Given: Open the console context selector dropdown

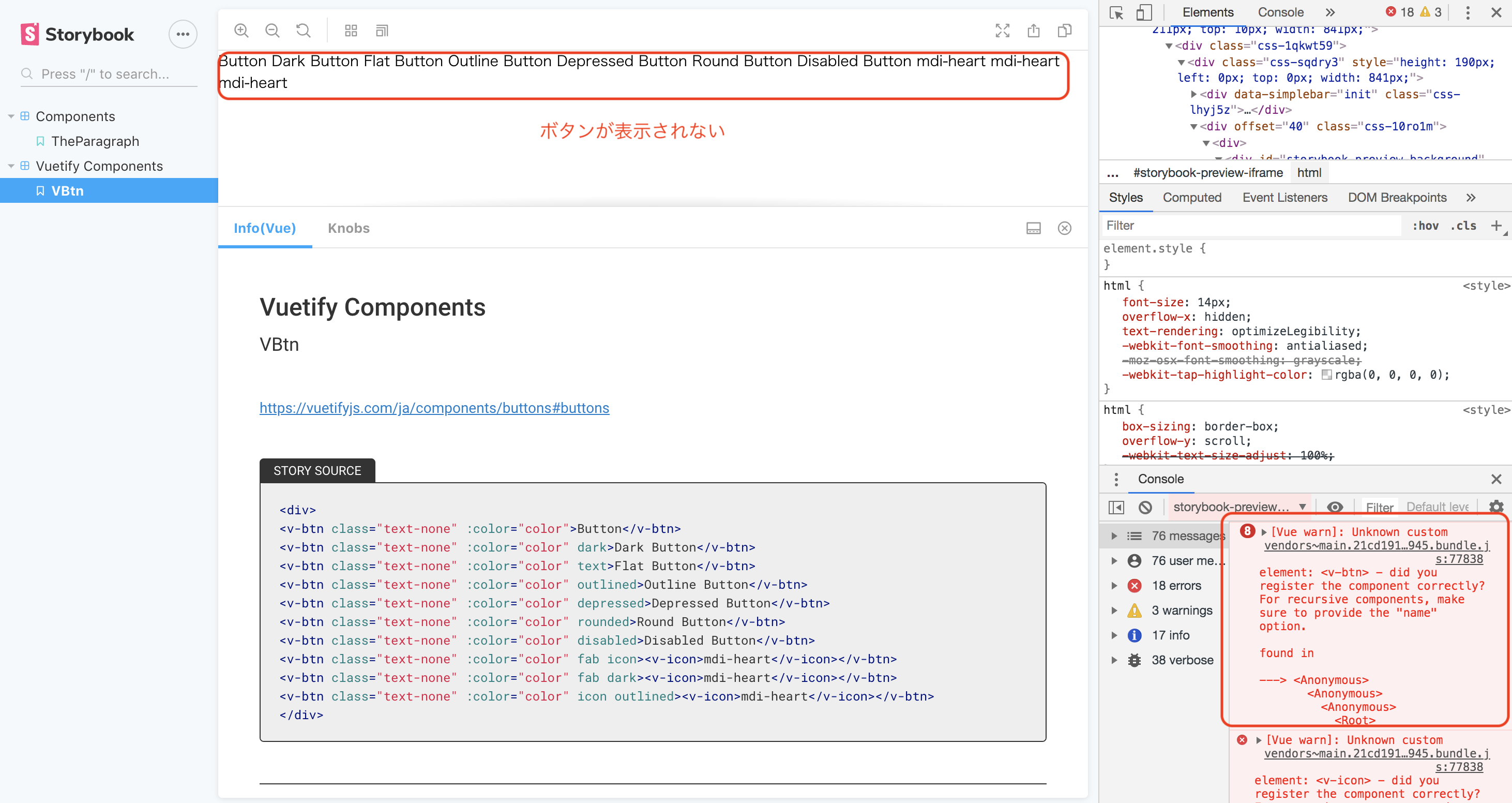Looking at the screenshot, I should tap(1239, 507).
